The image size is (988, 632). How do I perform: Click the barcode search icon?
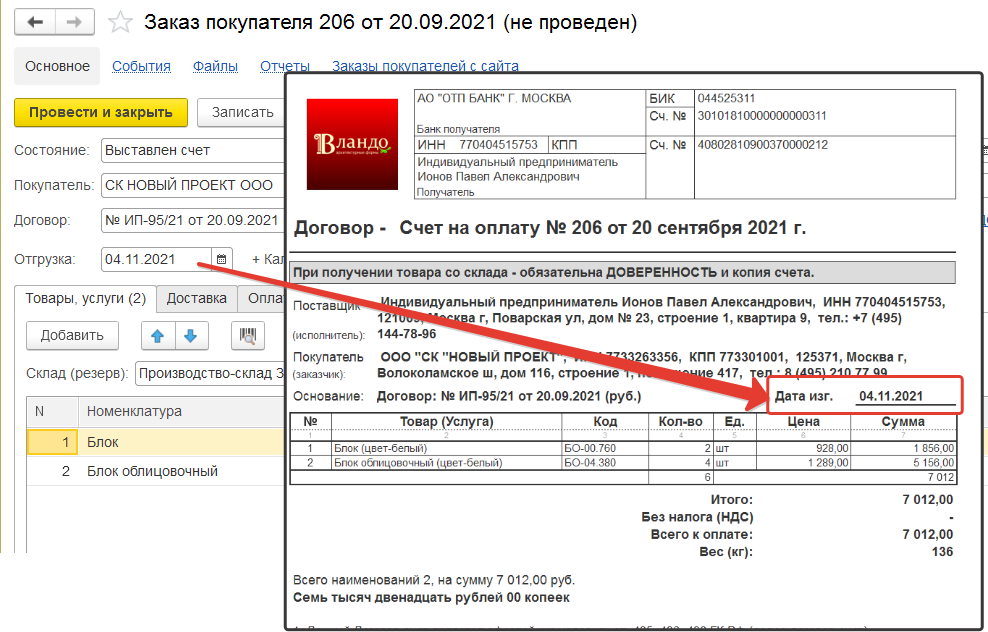click(247, 336)
